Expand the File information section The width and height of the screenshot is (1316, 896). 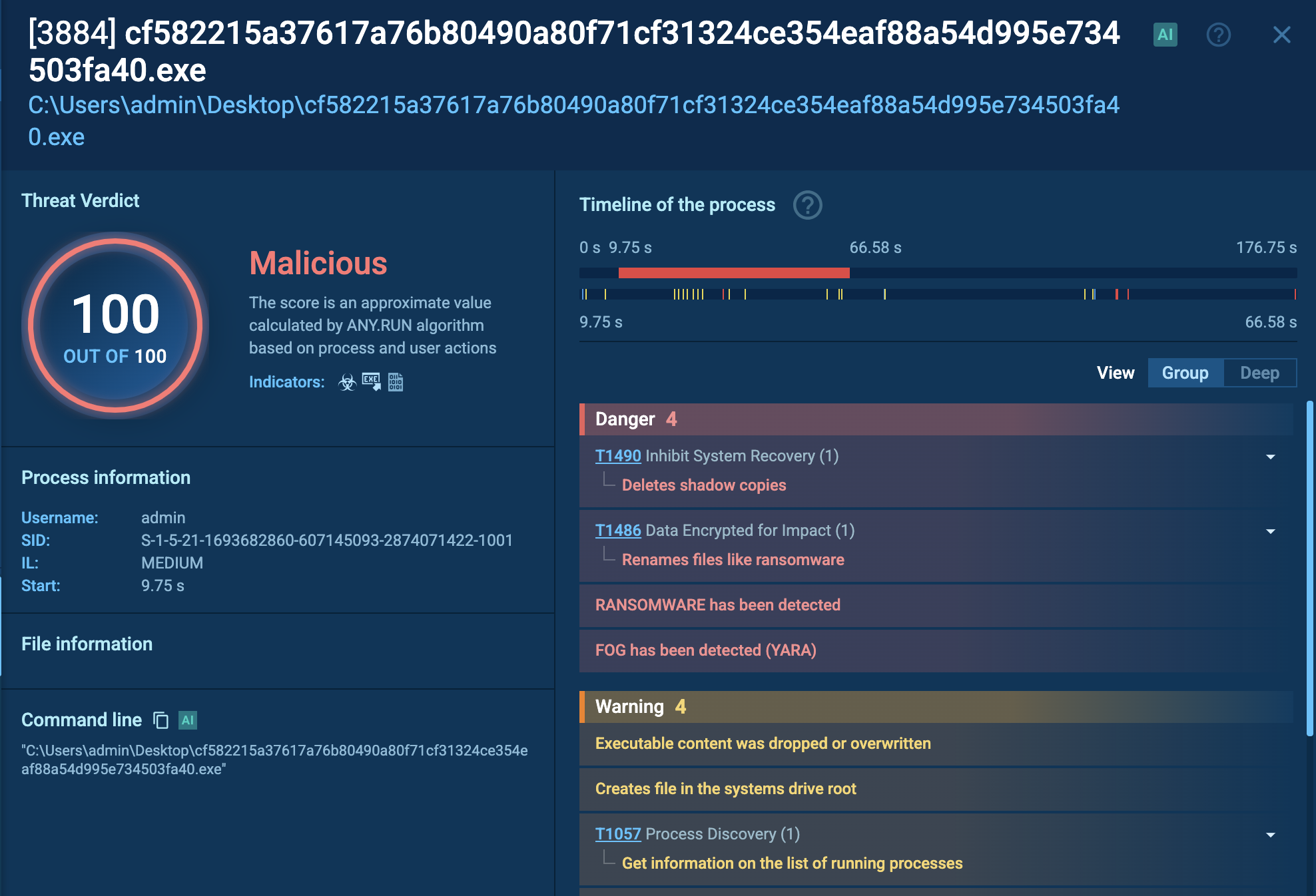[87, 644]
